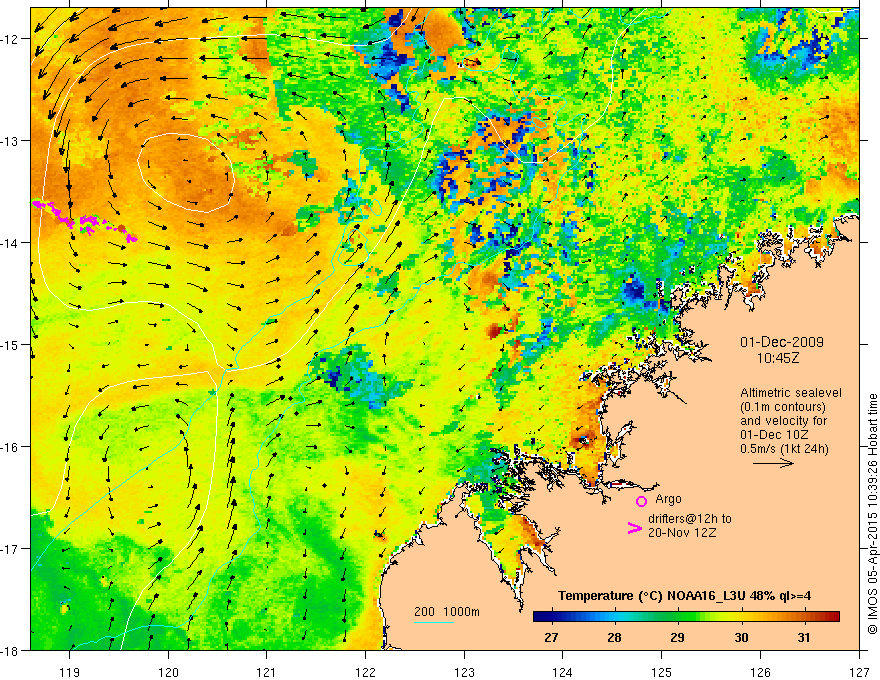The height and width of the screenshot is (680, 880).
Task: Click the longitude axis label 123
Action: tap(464, 672)
